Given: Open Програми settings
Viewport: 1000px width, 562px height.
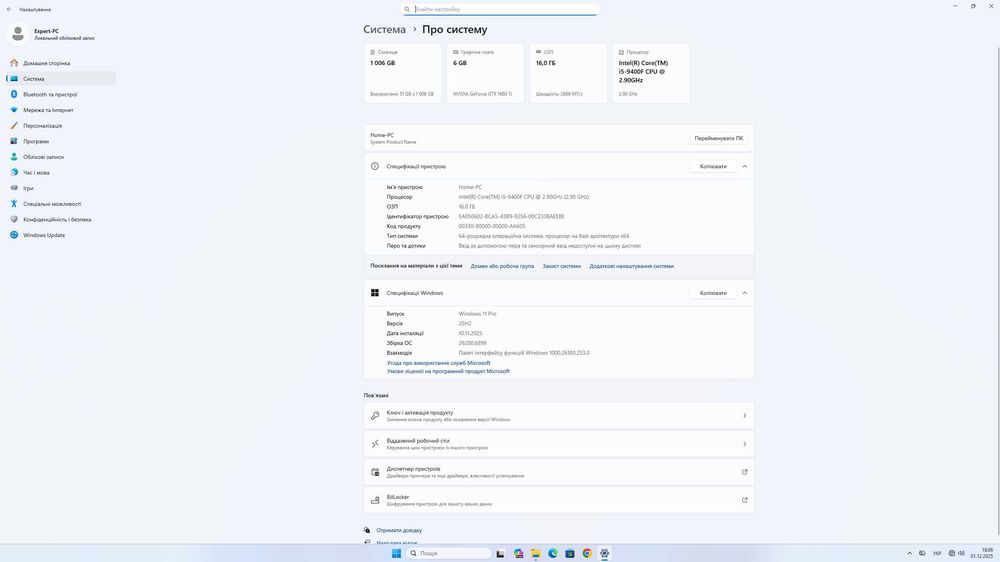Looking at the screenshot, I should coord(61,141).
